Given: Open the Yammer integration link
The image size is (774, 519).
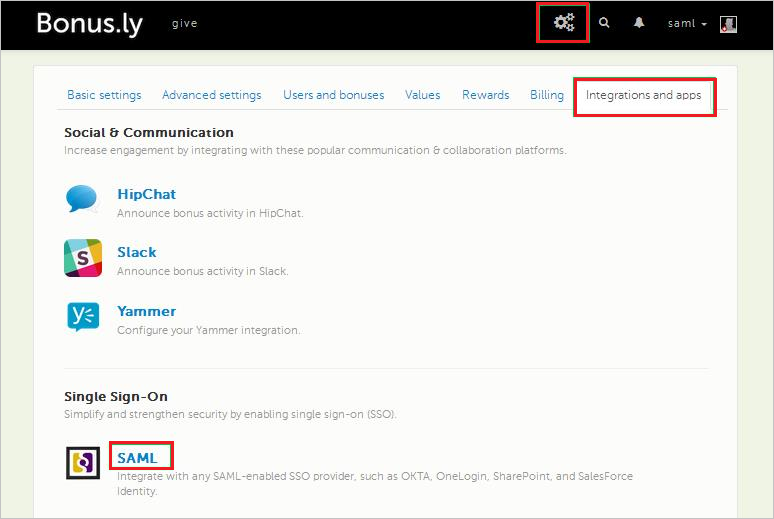Looking at the screenshot, I should click(147, 311).
